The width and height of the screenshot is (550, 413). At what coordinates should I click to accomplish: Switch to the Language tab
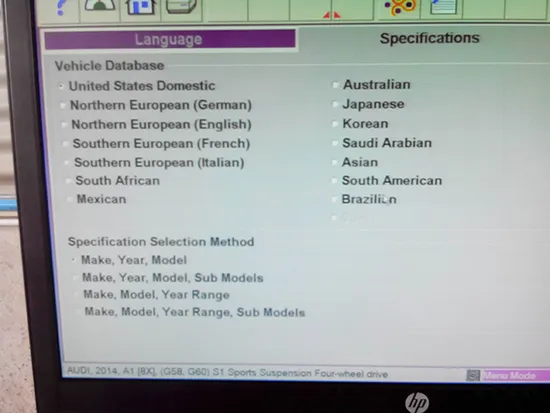[170, 39]
